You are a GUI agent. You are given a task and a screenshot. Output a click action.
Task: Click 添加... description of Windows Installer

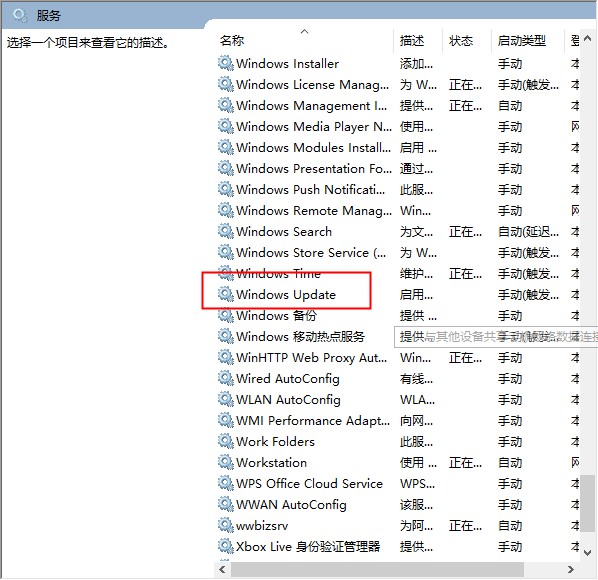(416, 64)
